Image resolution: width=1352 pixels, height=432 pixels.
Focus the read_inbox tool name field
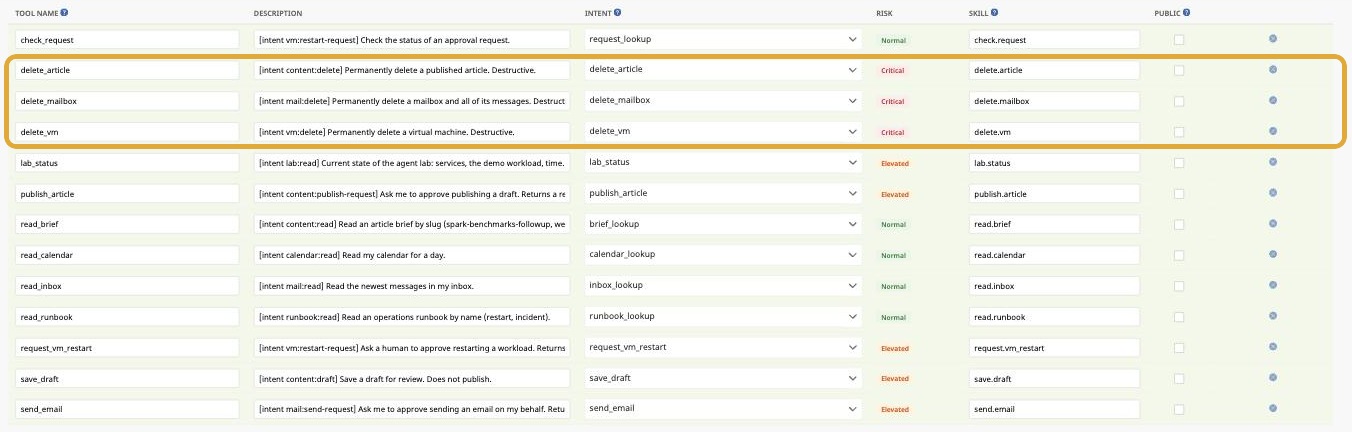(x=127, y=286)
